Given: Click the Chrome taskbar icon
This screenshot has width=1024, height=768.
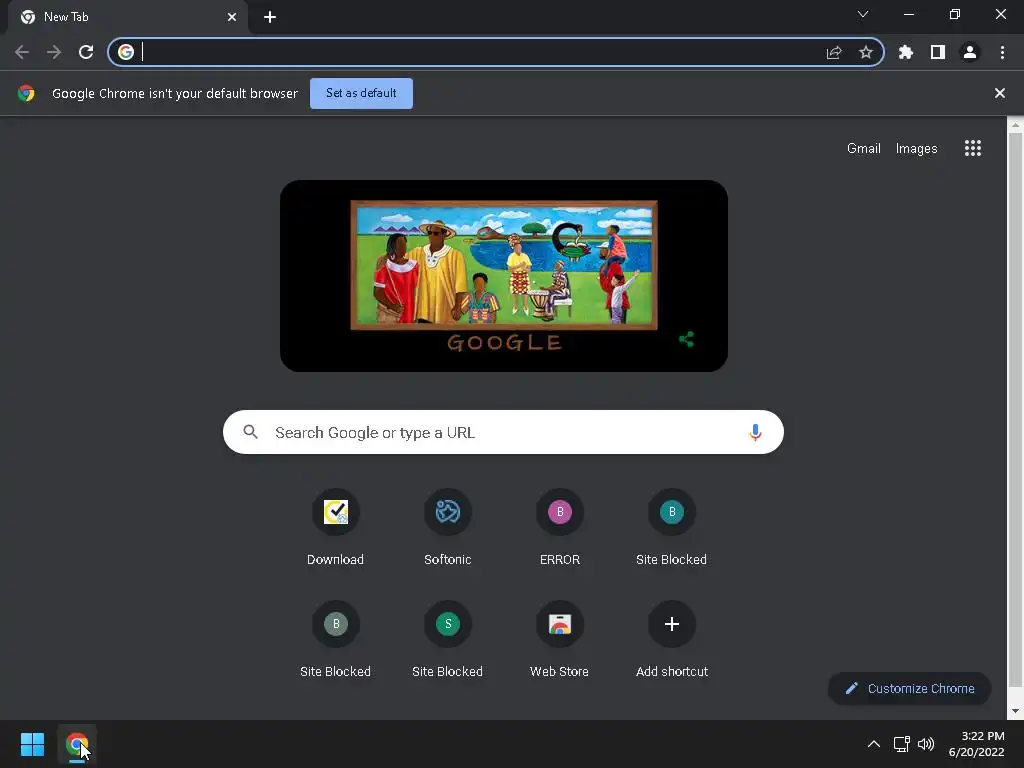Looking at the screenshot, I should pos(77,744).
